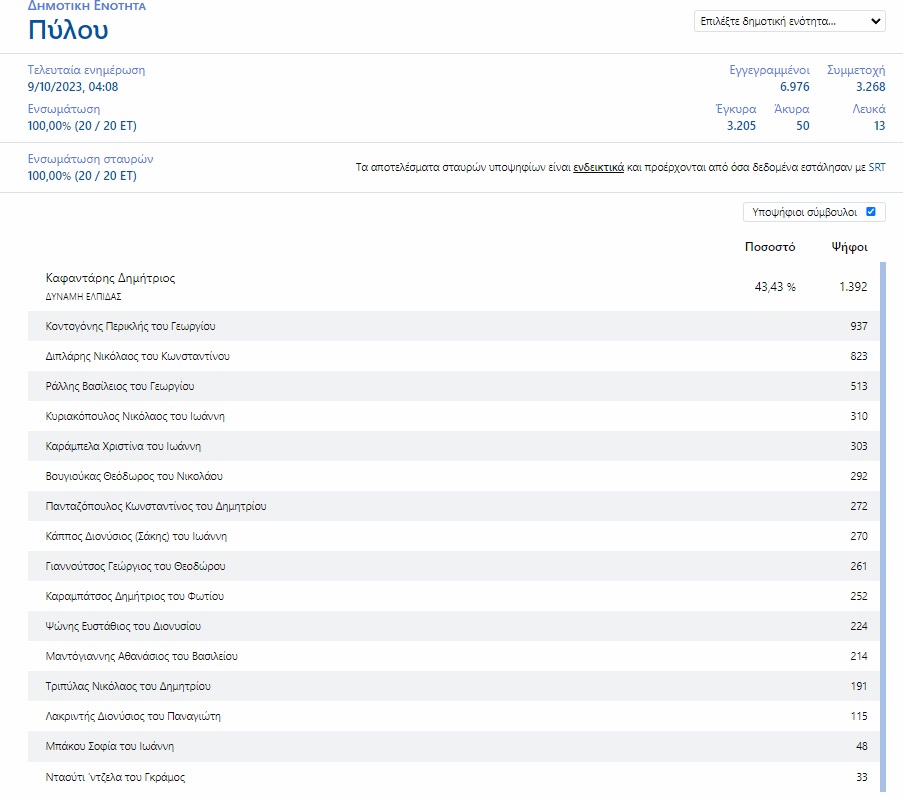Click the Ψήφοι column header

click(849, 246)
